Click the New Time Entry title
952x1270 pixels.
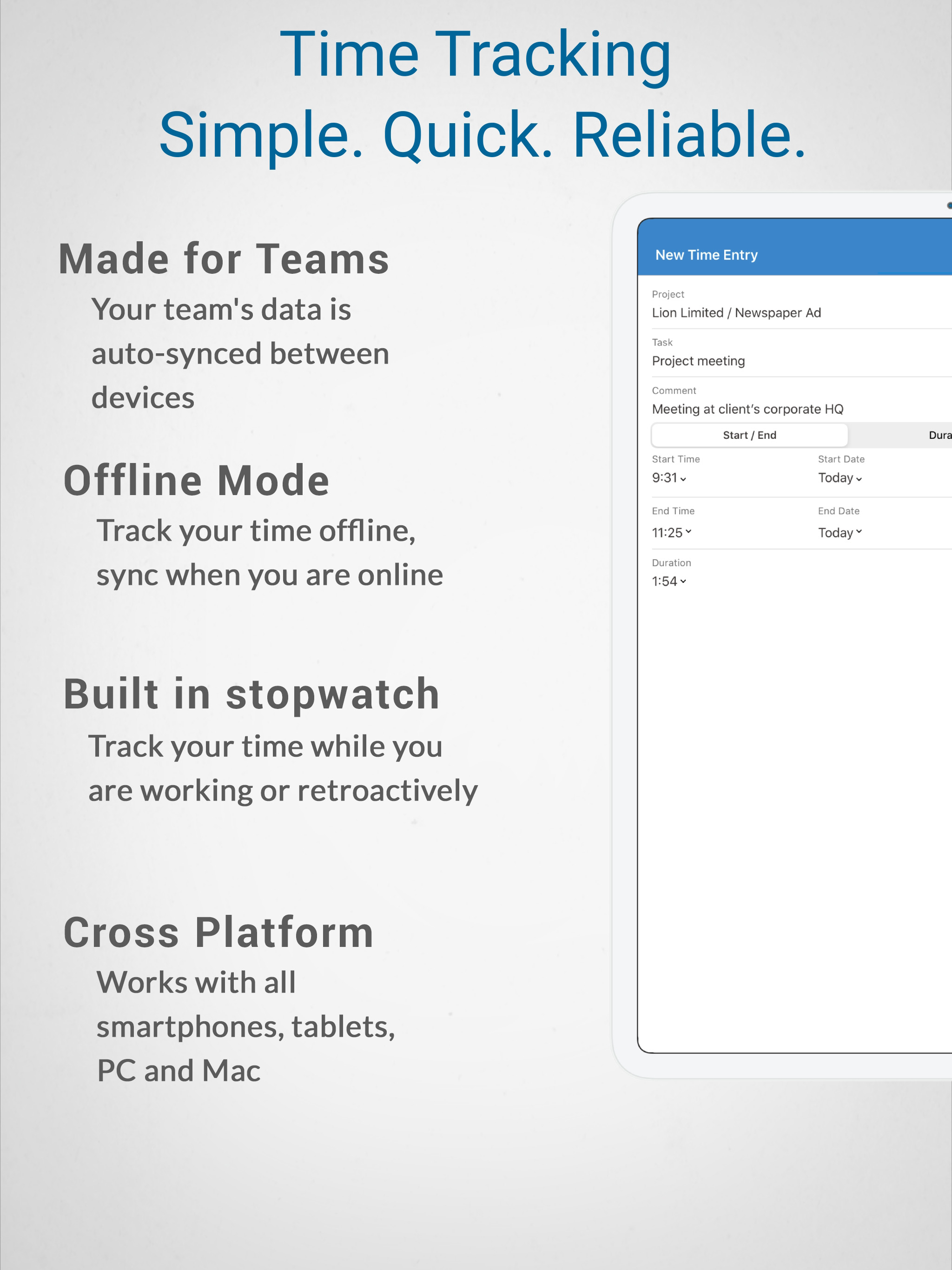706,255
